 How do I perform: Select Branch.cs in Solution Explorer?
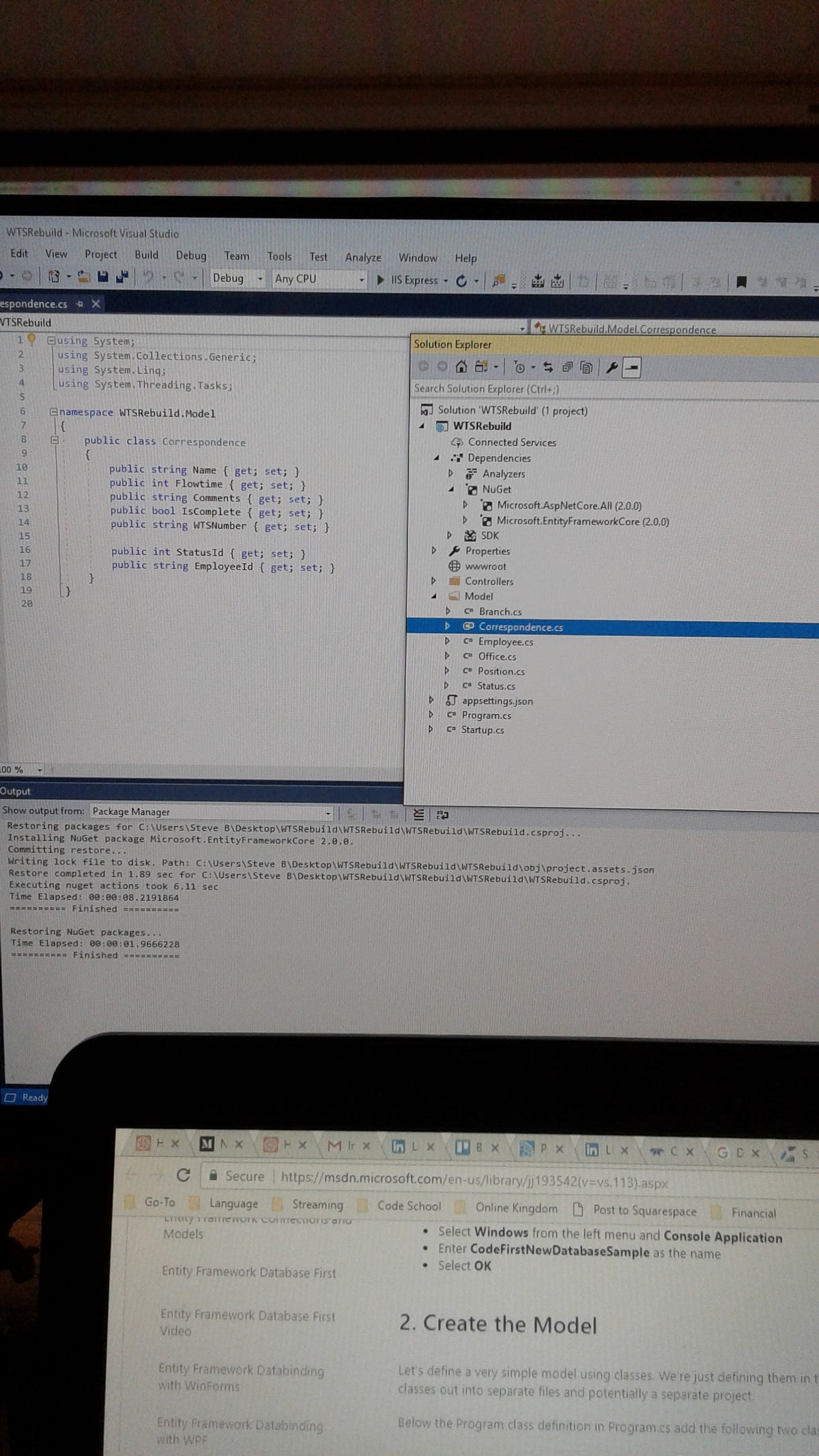click(x=500, y=612)
